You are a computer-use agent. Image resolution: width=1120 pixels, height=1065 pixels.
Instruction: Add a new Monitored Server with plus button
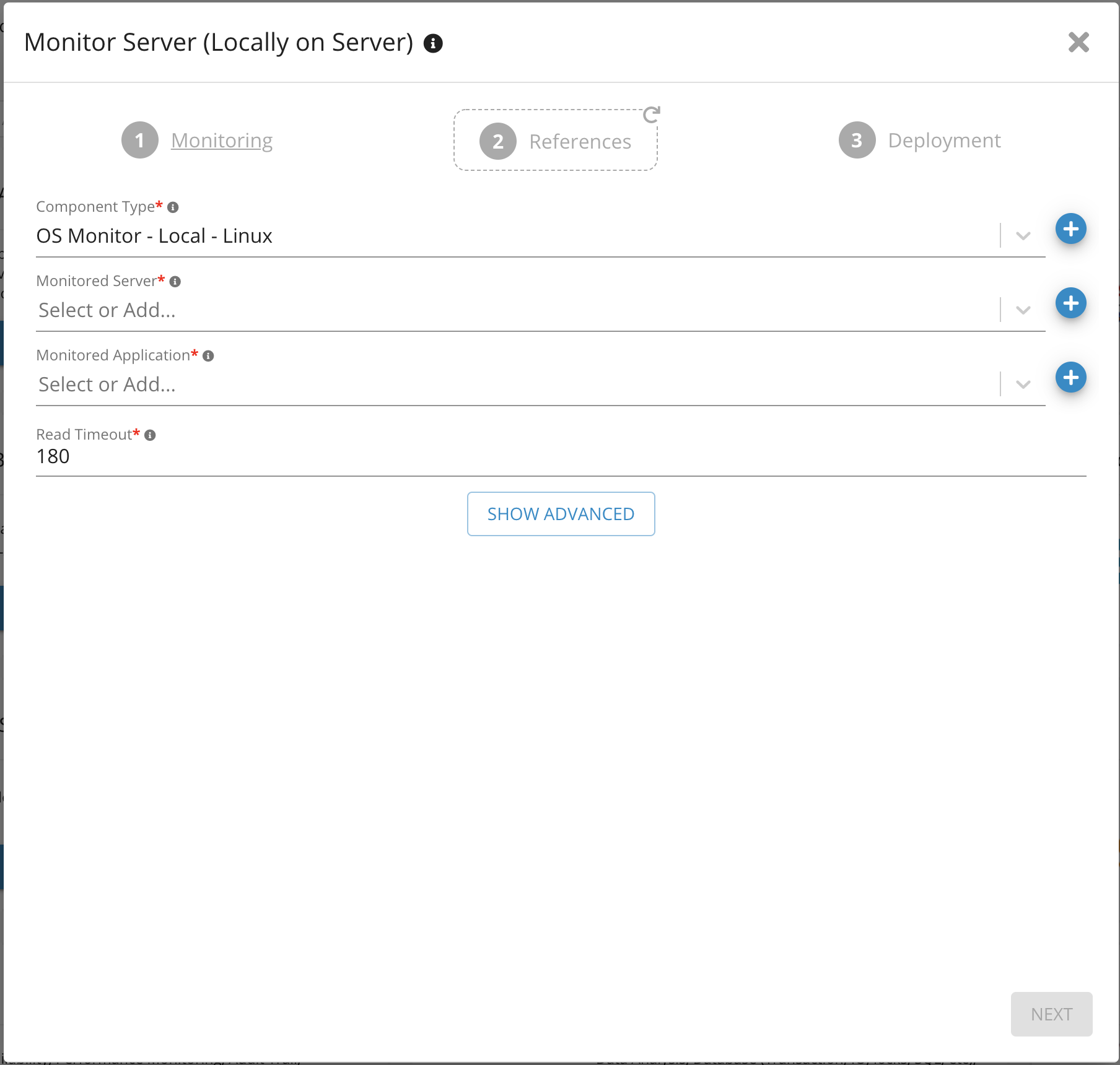[1070, 303]
